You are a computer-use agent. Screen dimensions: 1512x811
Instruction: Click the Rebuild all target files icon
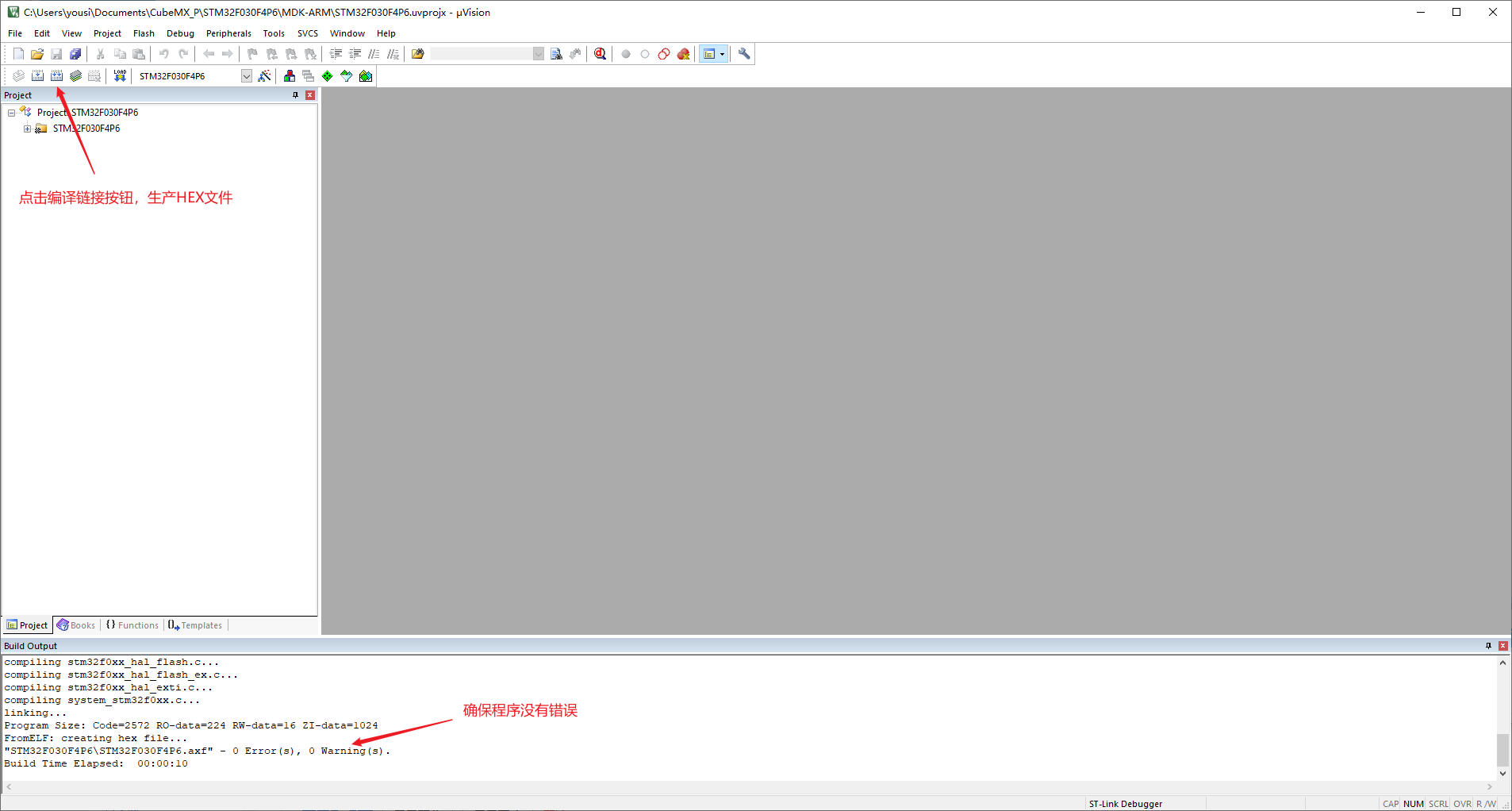[57, 76]
